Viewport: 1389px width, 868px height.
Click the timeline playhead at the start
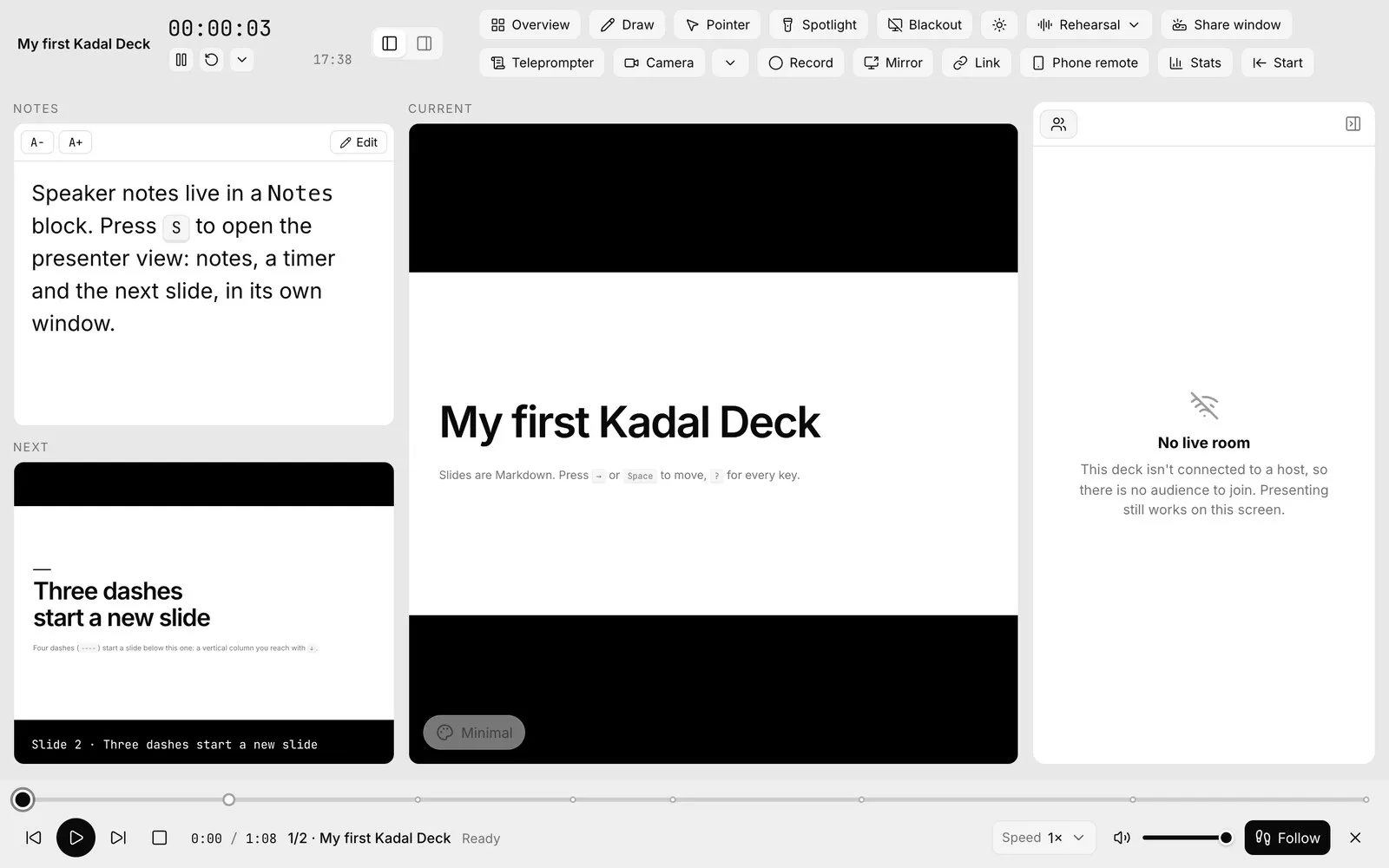click(x=23, y=799)
